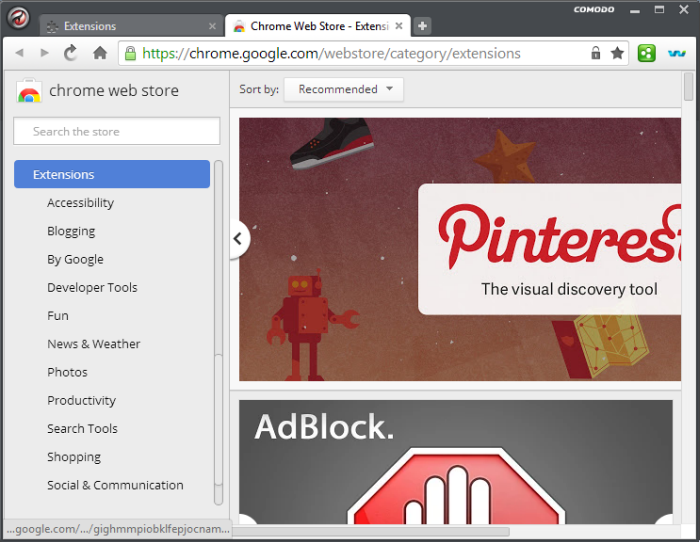
Task: Open the Shopping category
Action: pyautogui.click(x=74, y=457)
